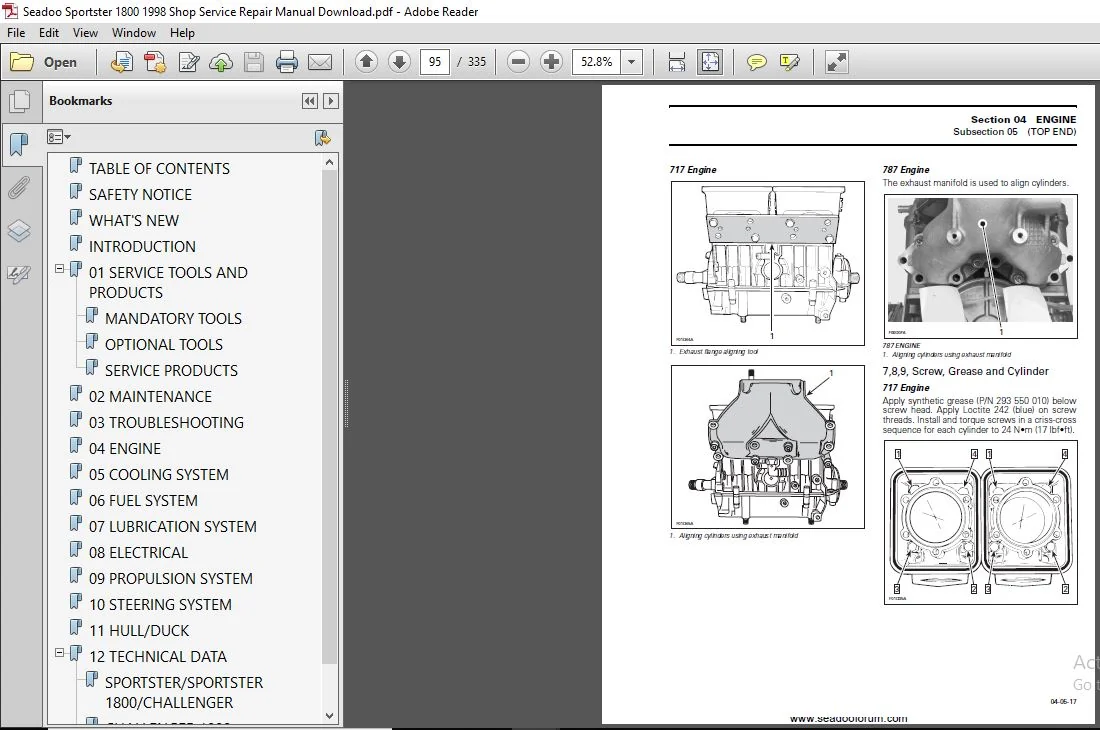Screen dimensions: 1100x730
Task: Zoom in with the plus button
Action: 551,62
